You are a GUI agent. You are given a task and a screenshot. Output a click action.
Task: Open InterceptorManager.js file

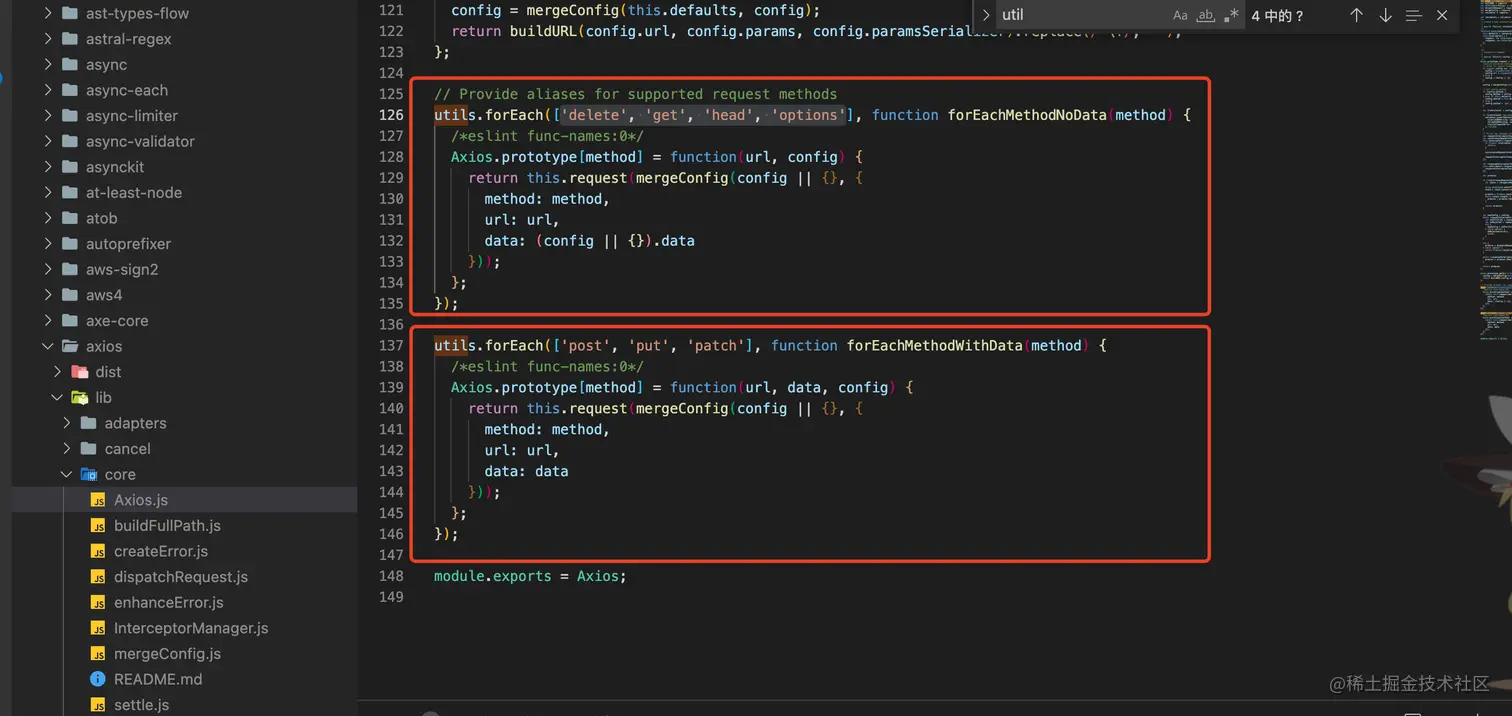coord(191,628)
